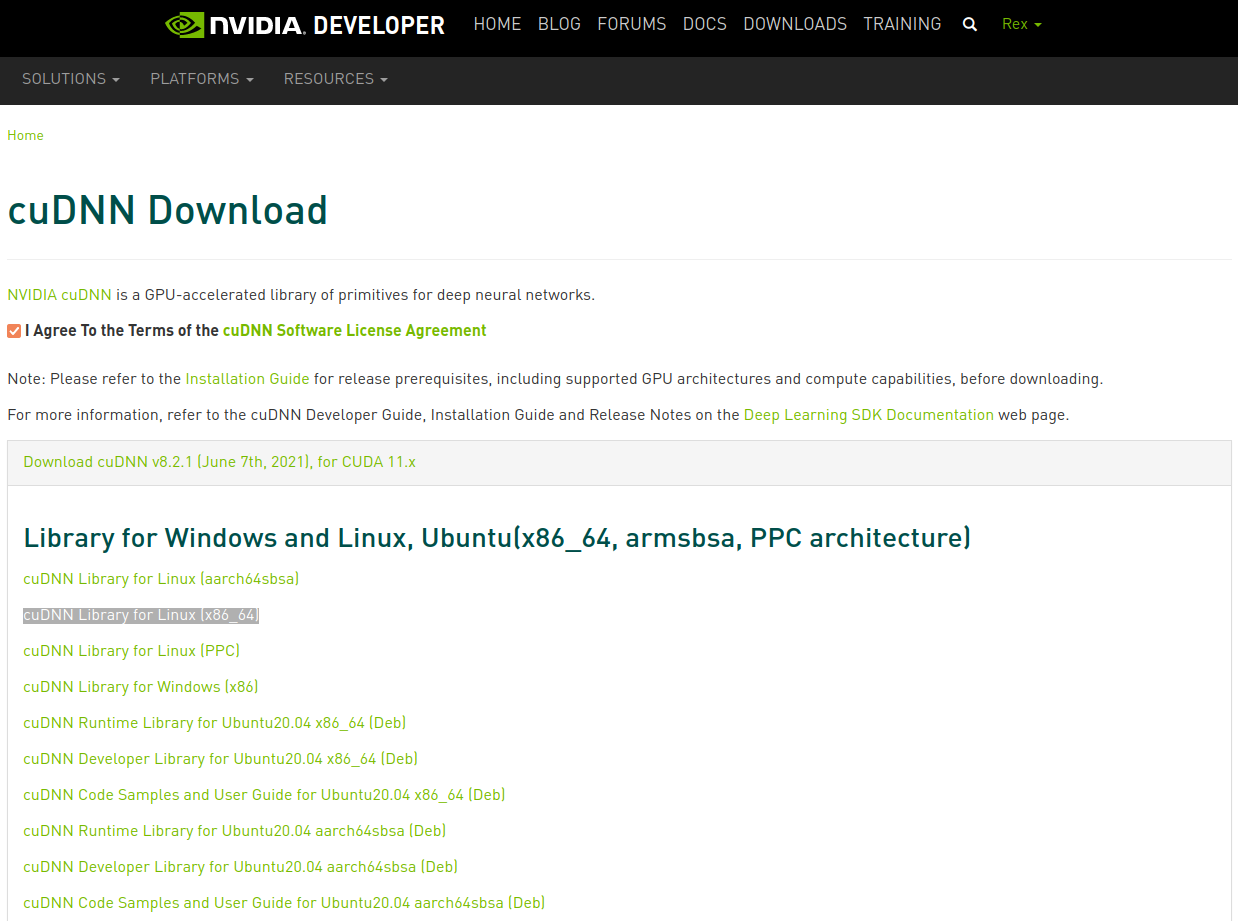Image resolution: width=1238 pixels, height=921 pixels.
Task: Download Runtime Library for Ubuntu20.04 aarch64sbsa (Deb)
Action: point(234,831)
